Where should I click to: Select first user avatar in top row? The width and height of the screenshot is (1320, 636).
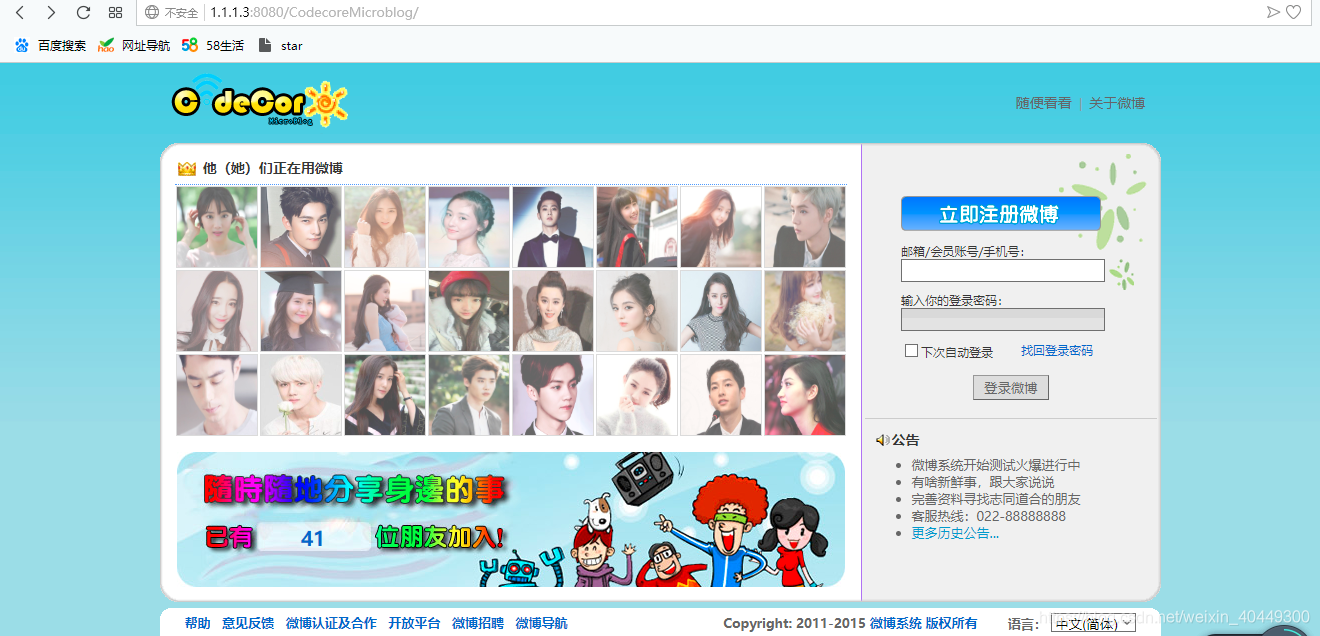[x=217, y=227]
